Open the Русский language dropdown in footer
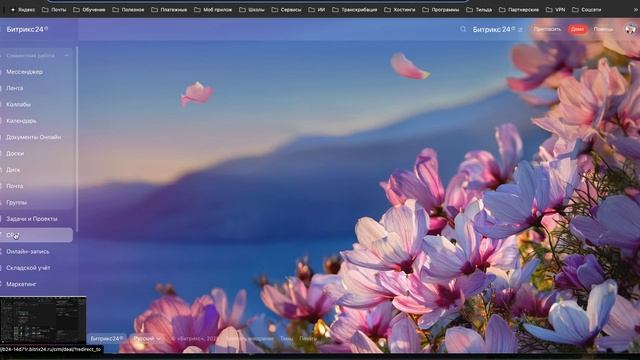The image size is (640, 360). coord(147,339)
